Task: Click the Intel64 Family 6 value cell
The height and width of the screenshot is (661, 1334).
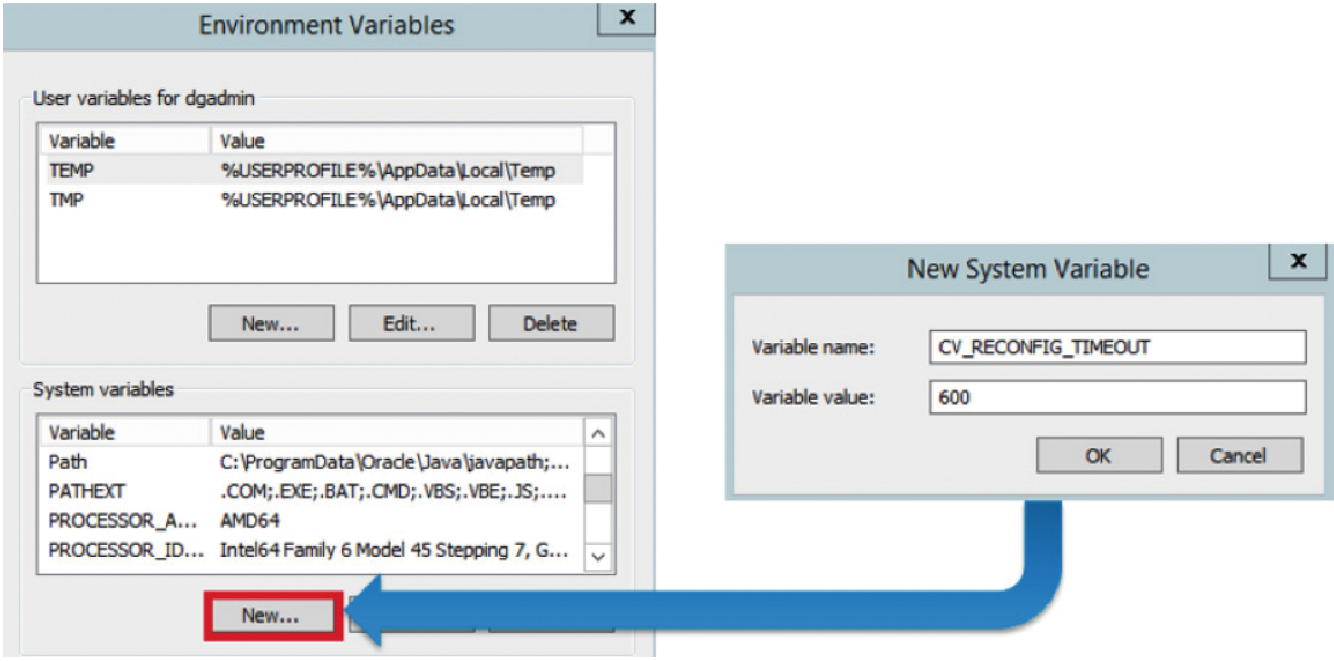Action: coord(395,549)
